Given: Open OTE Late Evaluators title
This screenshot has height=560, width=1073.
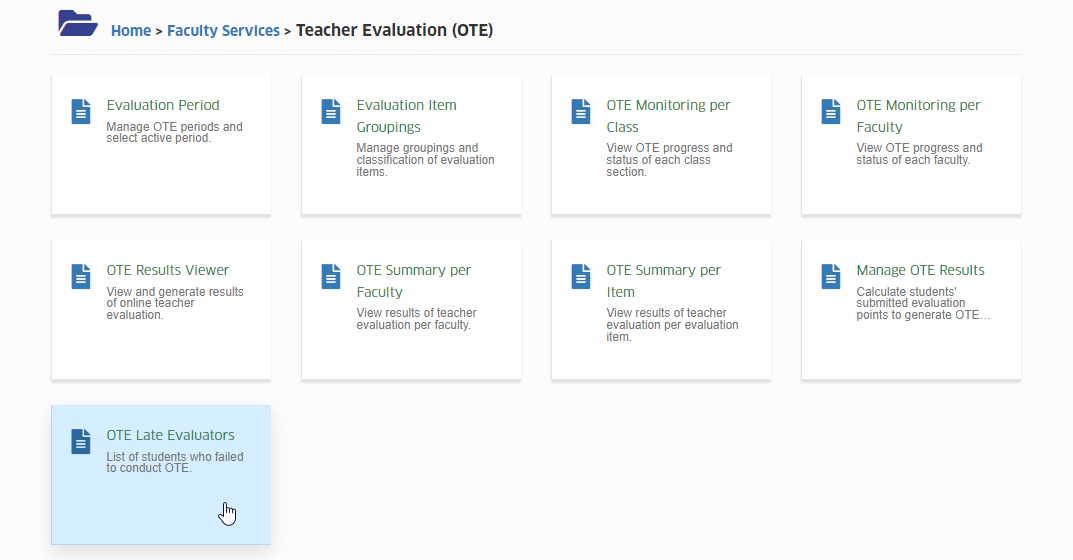Looking at the screenshot, I should click(x=170, y=435).
